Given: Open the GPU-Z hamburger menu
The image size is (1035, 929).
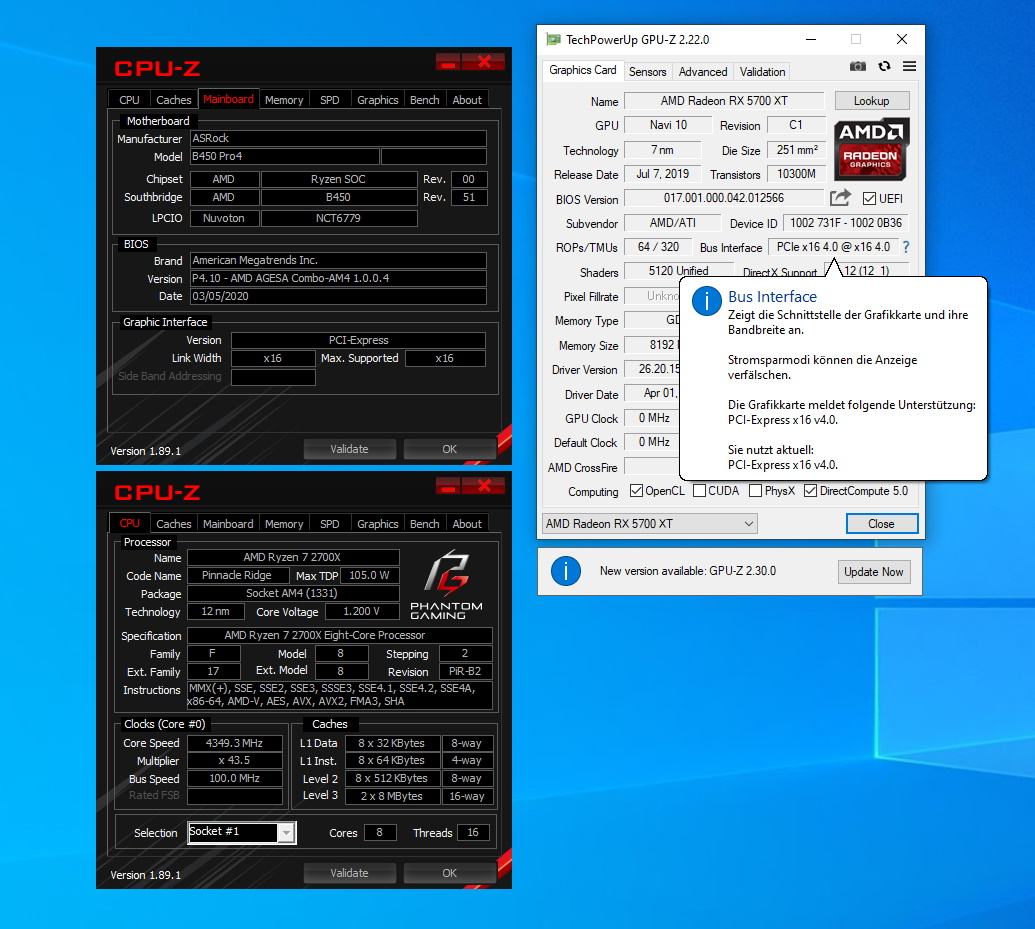Looking at the screenshot, I should pos(910,66).
